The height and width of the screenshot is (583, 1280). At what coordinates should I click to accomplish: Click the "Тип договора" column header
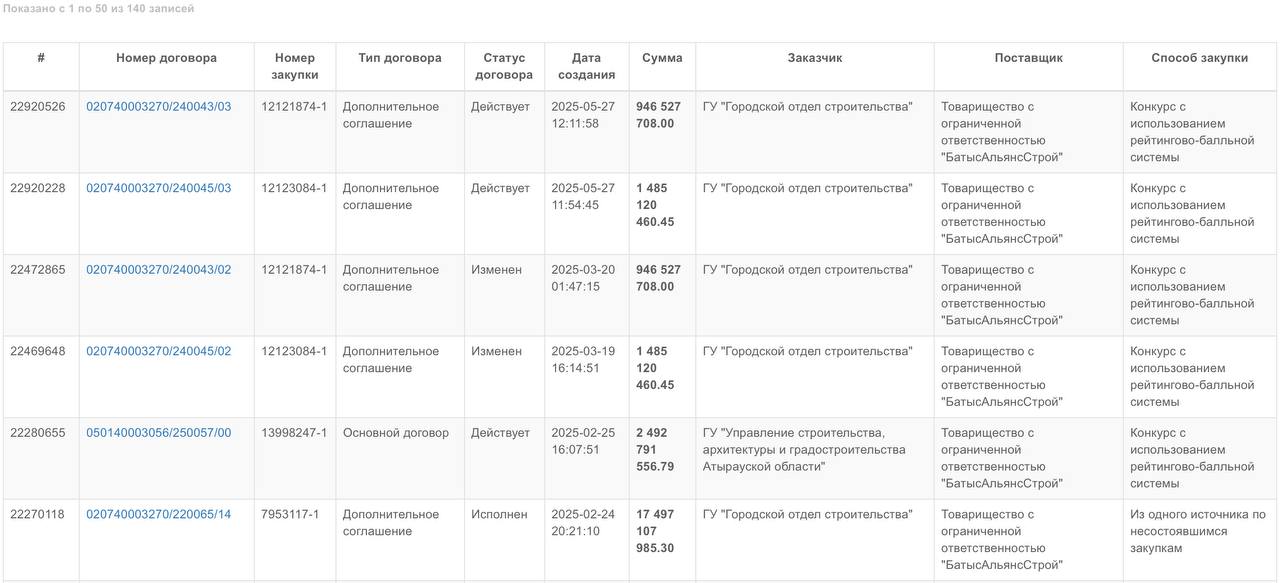400,58
